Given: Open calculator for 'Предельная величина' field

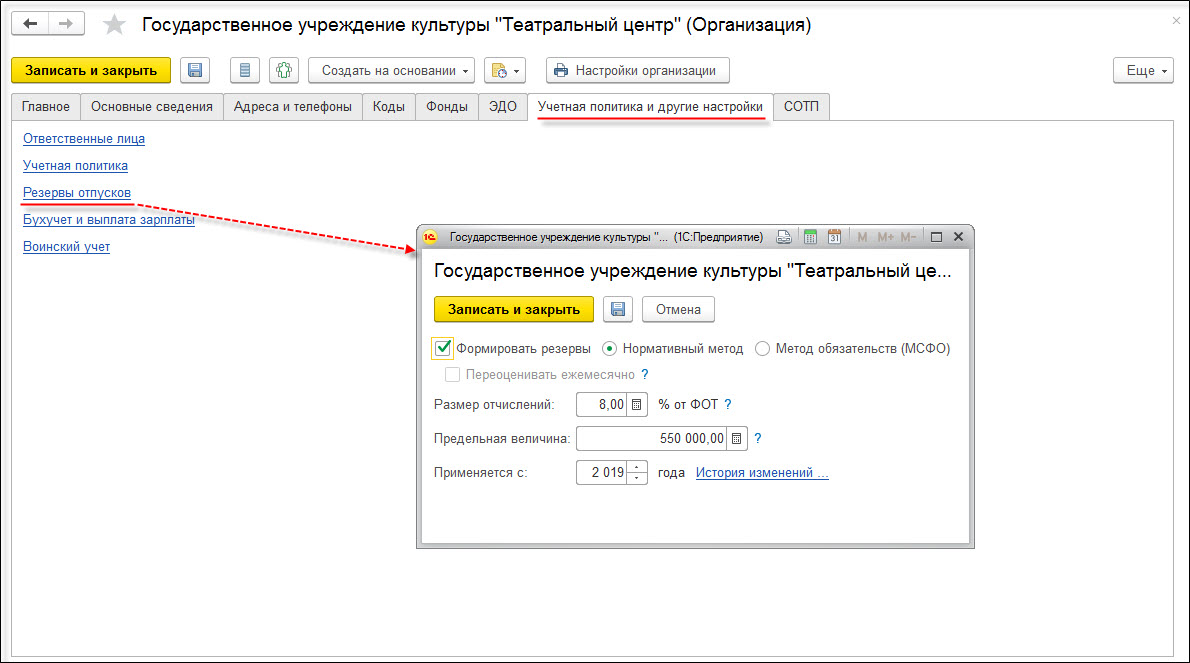Looking at the screenshot, I should (x=736, y=438).
